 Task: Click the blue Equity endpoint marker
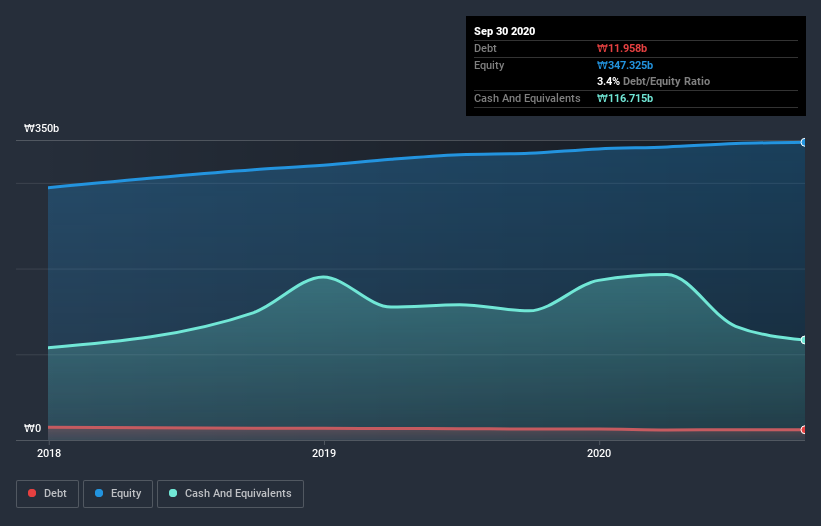[x=804, y=142]
